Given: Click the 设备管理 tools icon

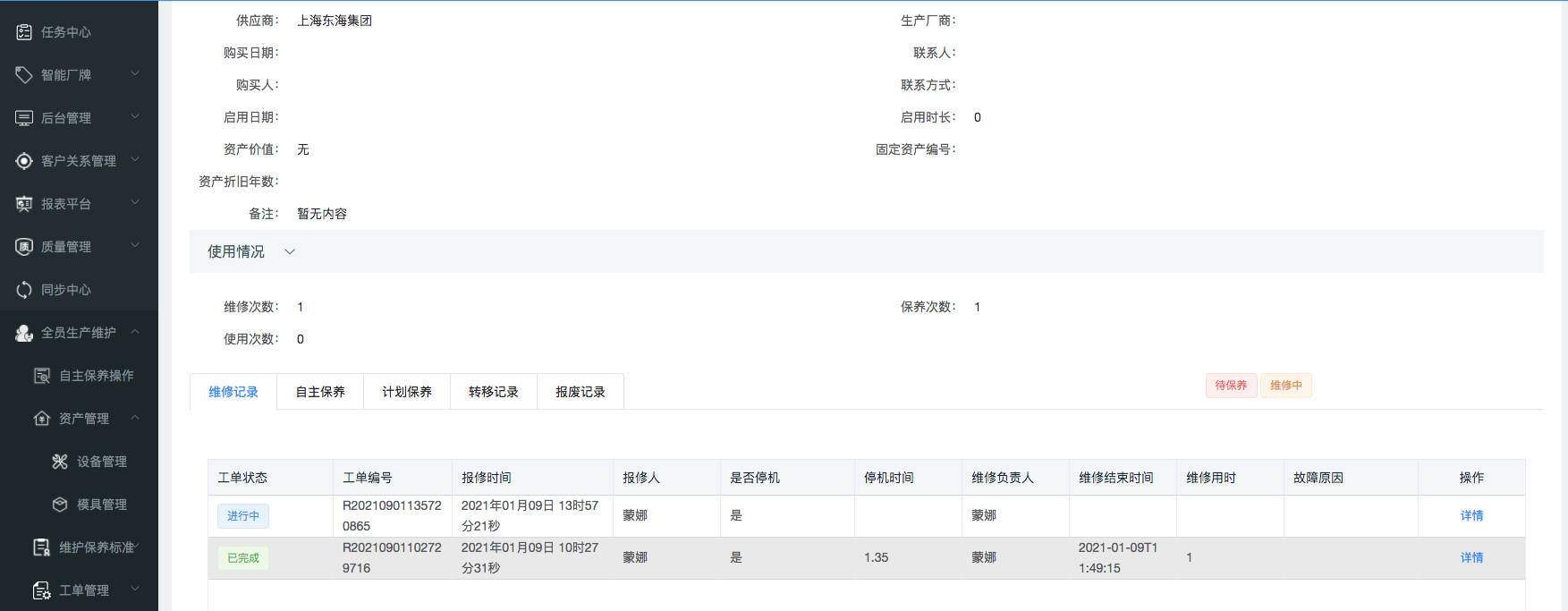Looking at the screenshot, I should coord(60,462).
